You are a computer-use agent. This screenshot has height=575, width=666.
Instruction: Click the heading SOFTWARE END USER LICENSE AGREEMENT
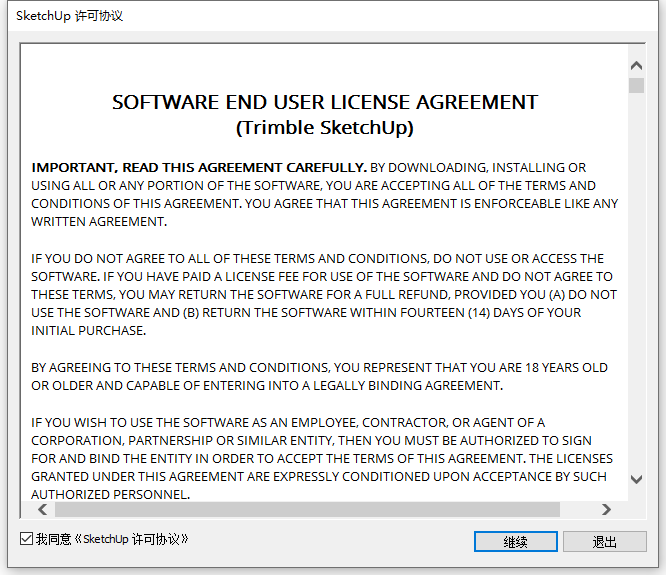tap(325, 102)
